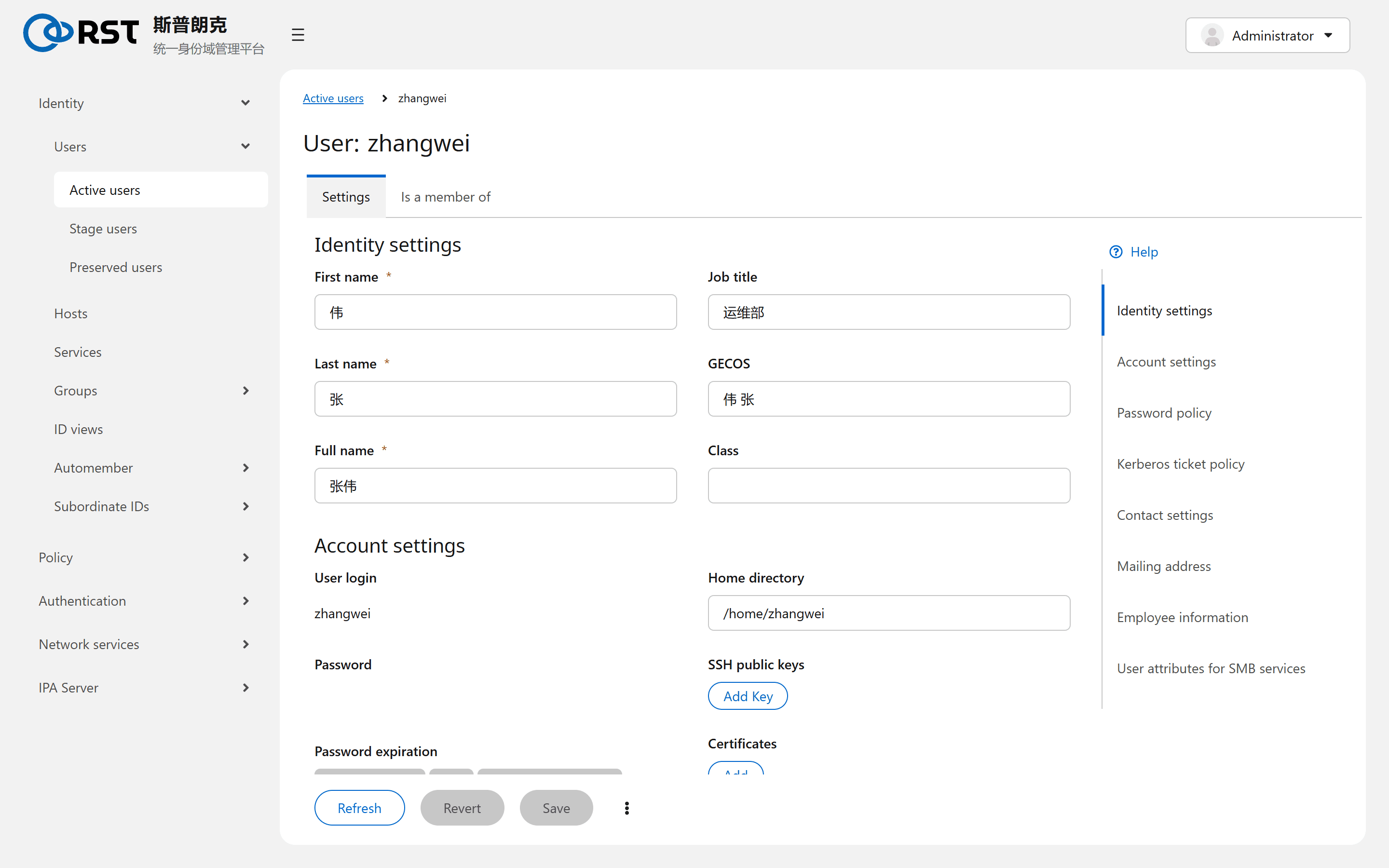Screen dimensions: 1389x868
Task: Open Stage users page
Action: 161,229
